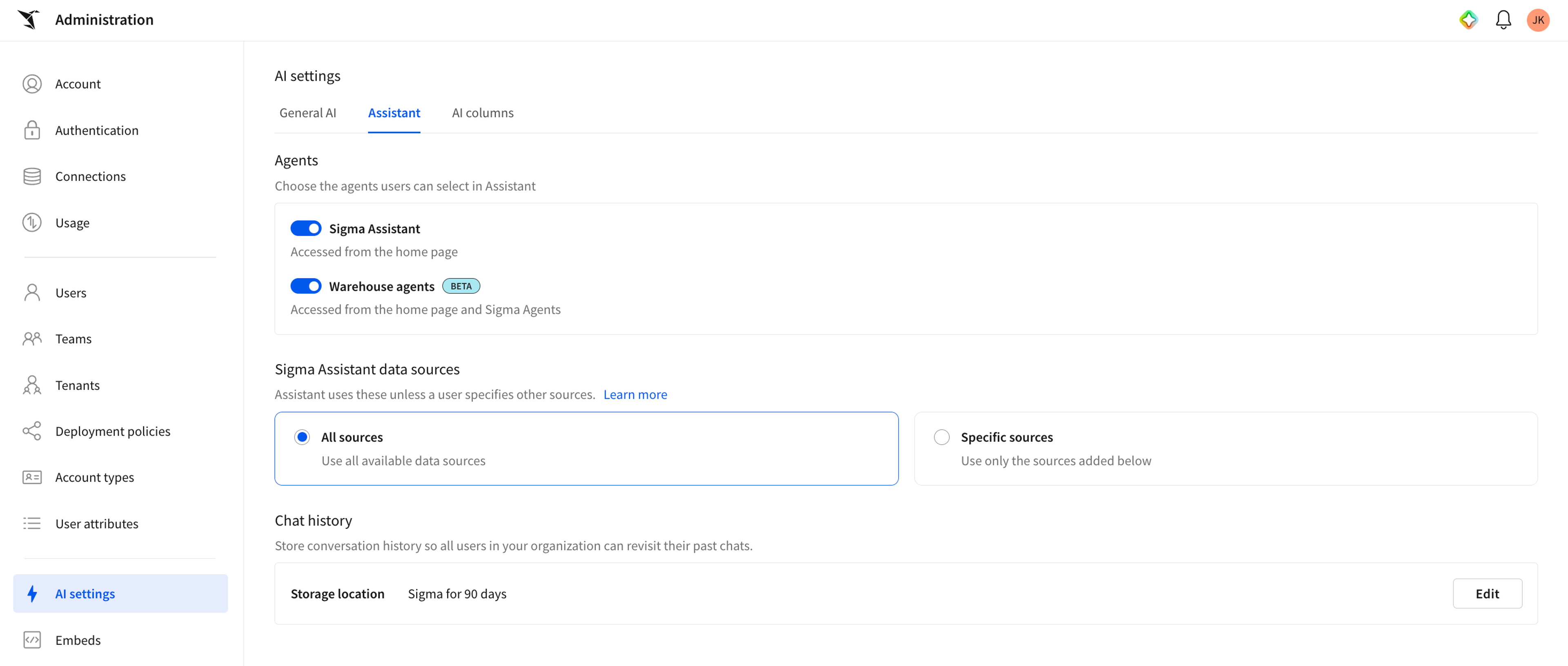
Task: Click the Edit storage location button
Action: 1487,594
